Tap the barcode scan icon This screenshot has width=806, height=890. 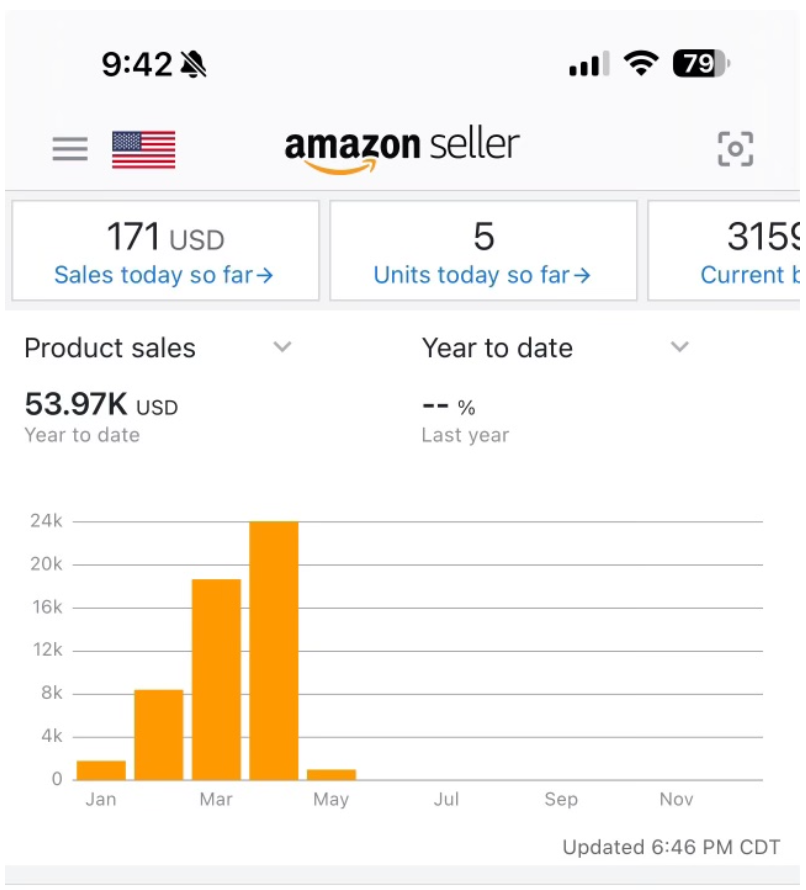735,149
